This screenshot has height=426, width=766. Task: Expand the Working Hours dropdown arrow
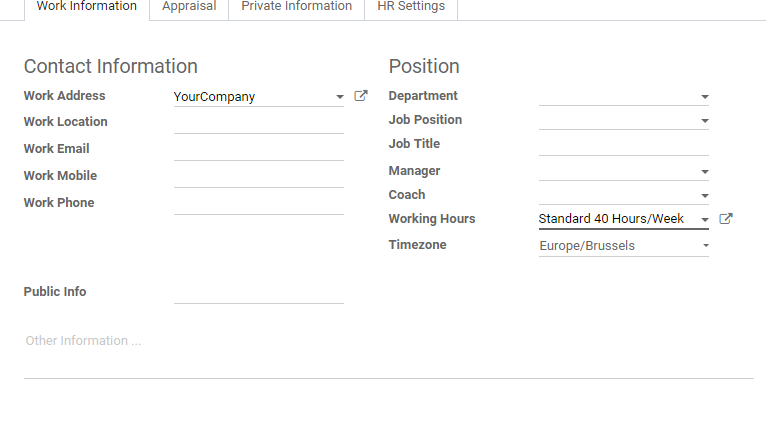coord(704,220)
